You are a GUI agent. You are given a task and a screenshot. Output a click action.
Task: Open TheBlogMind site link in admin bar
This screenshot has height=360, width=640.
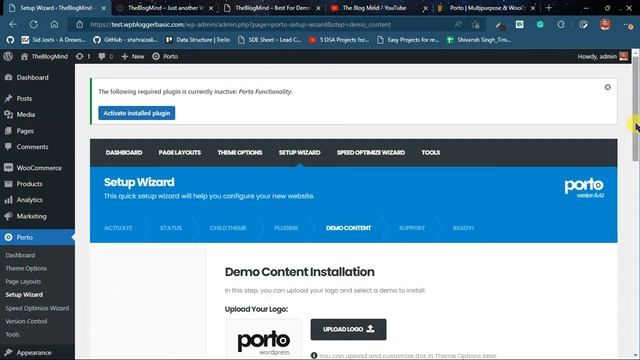[x=44, y=56]
